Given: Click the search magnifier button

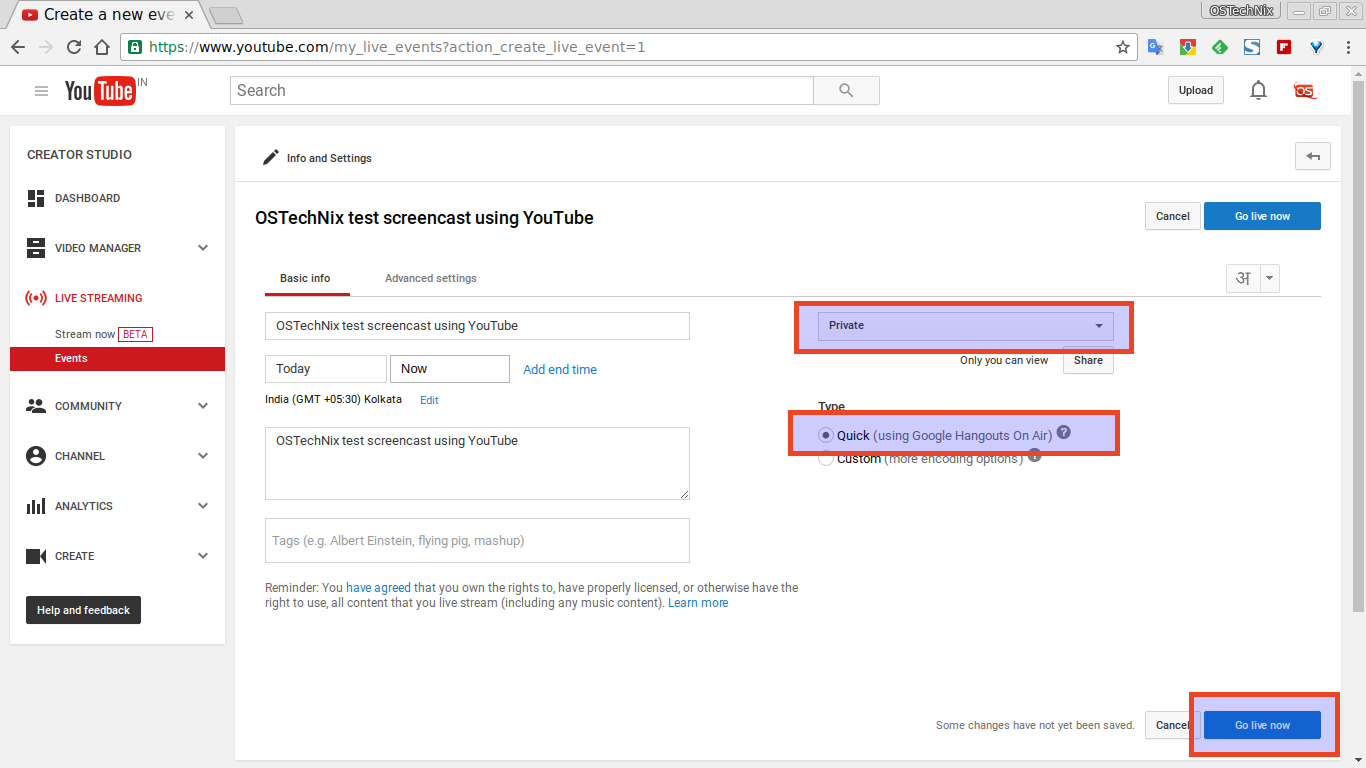Looking at the screenshot, I should pos(846,90).
